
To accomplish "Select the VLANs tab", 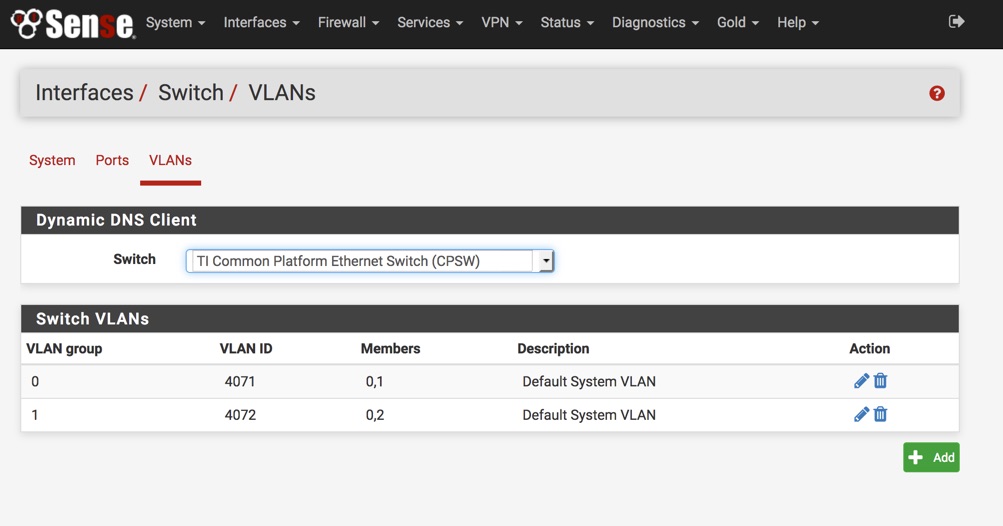I will [x=170, y=160].
